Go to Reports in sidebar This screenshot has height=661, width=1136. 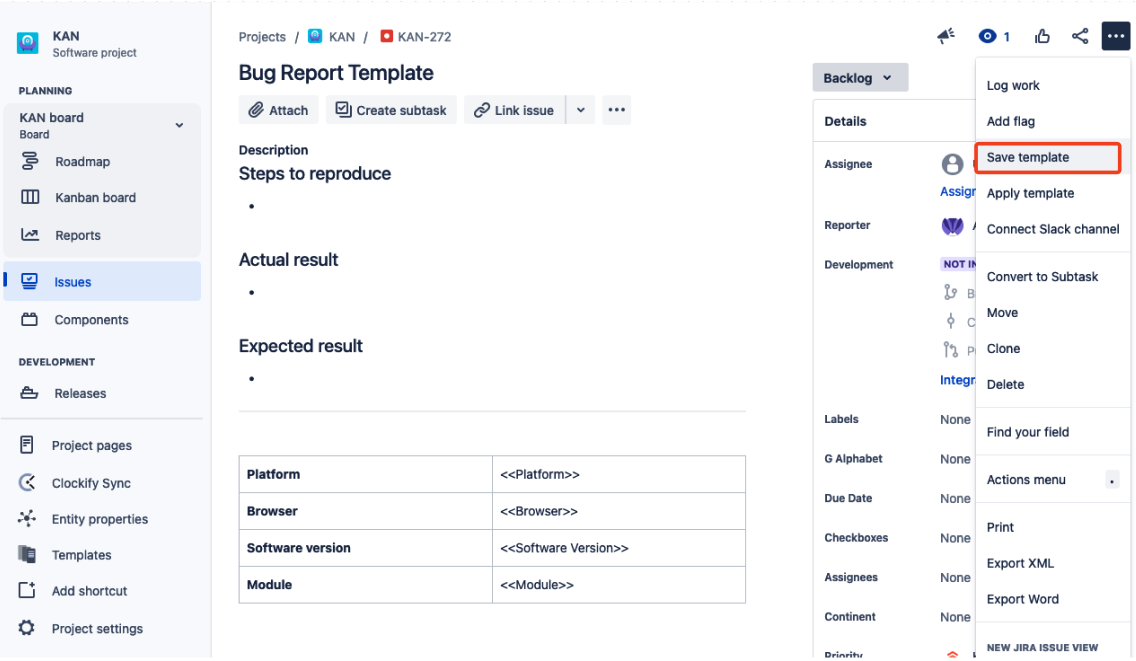pos(77,236)
